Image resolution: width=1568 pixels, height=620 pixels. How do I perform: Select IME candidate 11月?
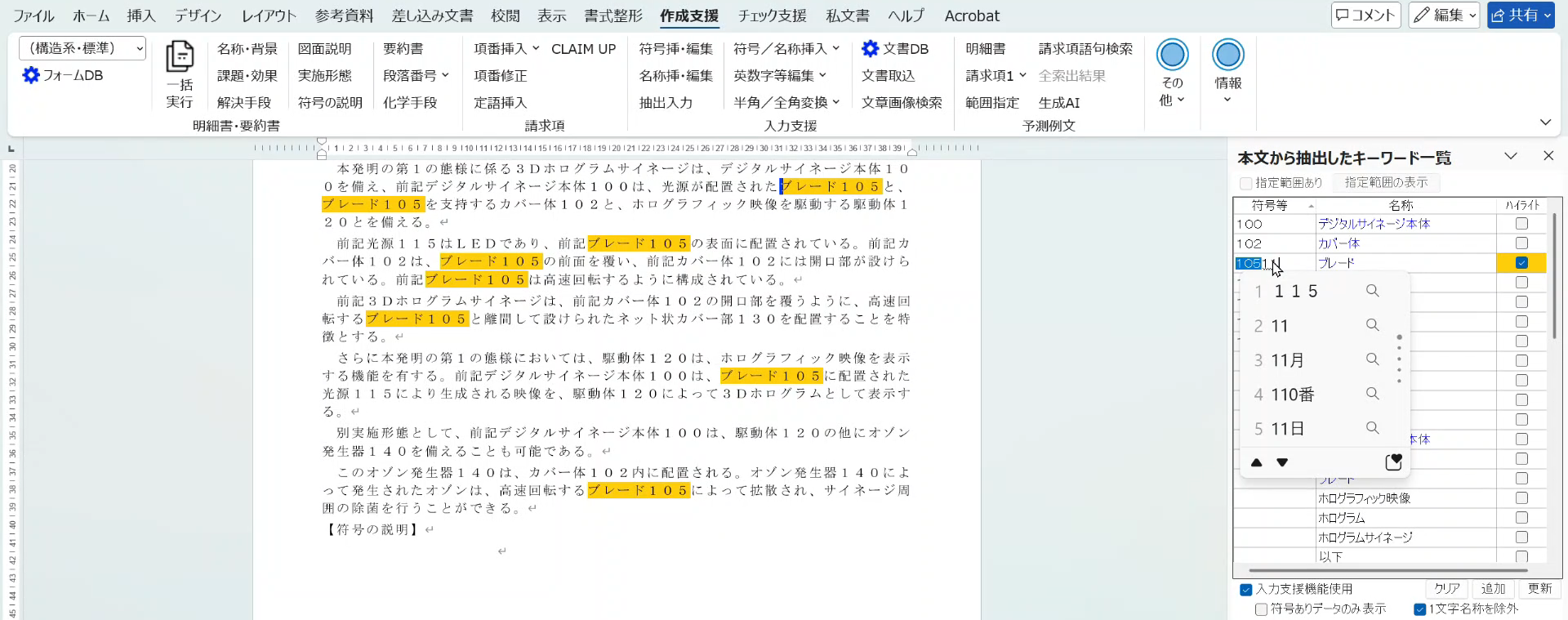(x=1288, y=360)
